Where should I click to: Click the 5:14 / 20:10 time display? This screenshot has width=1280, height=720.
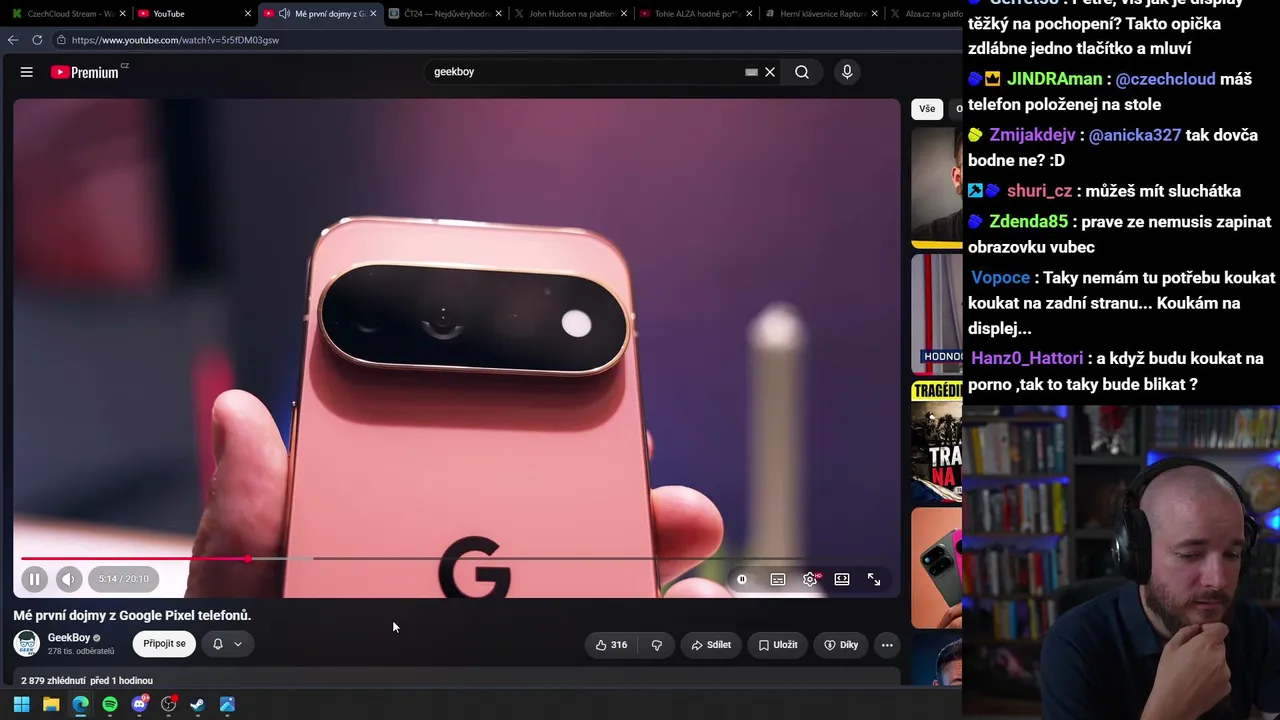tap(123, 579)
